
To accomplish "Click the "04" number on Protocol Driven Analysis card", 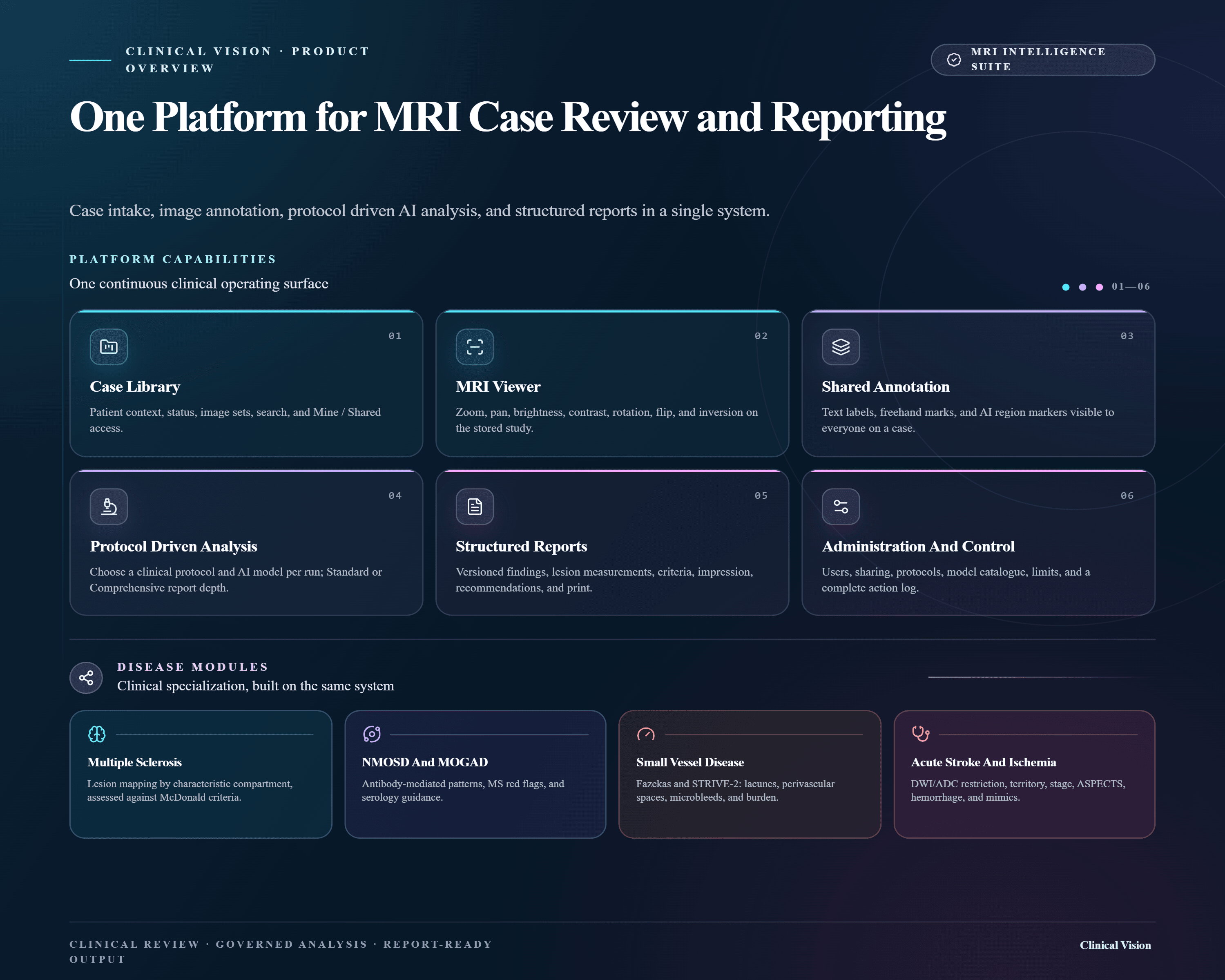I will 395,496.
